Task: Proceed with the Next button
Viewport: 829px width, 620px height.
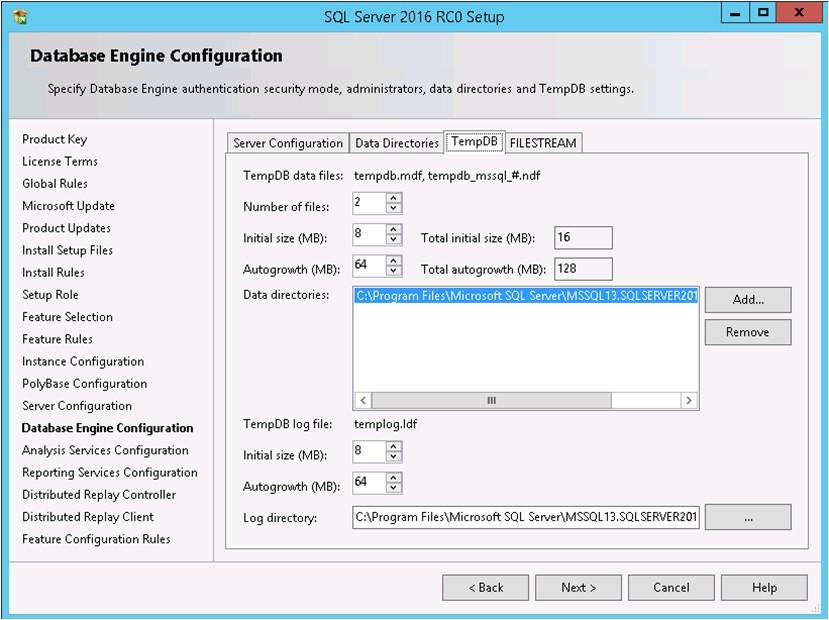Action: point(578,588)
